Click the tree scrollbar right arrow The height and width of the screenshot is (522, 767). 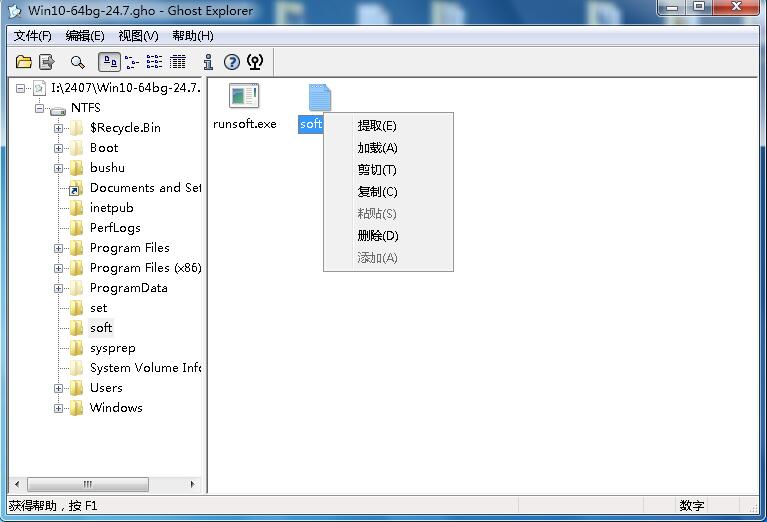[193, 484]
